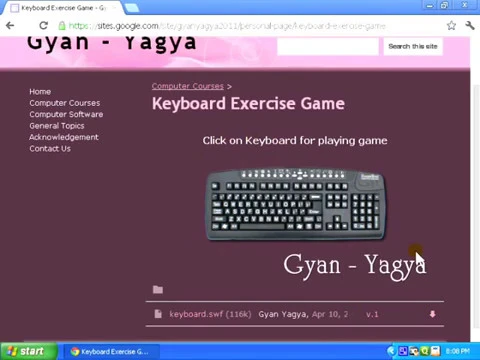Screen dimensions: 480x360
Task: Click the Computer Courses breadcrumb link
Action: click(x=188, y=86)
